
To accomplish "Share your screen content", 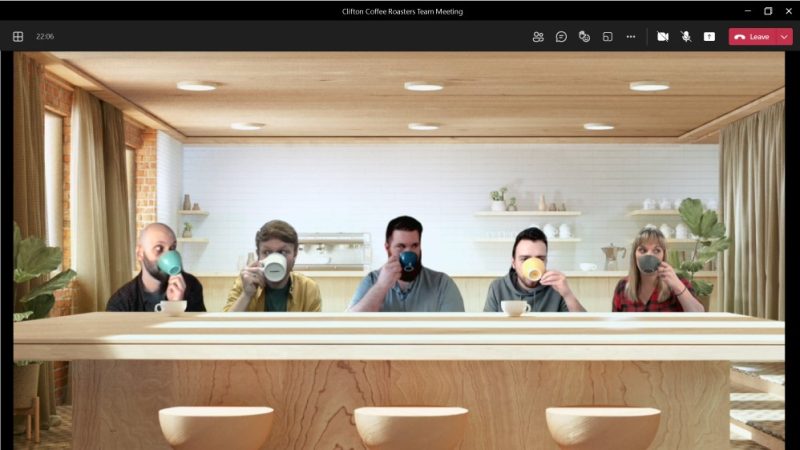I will pyautogui.click(x=709, y=36).
